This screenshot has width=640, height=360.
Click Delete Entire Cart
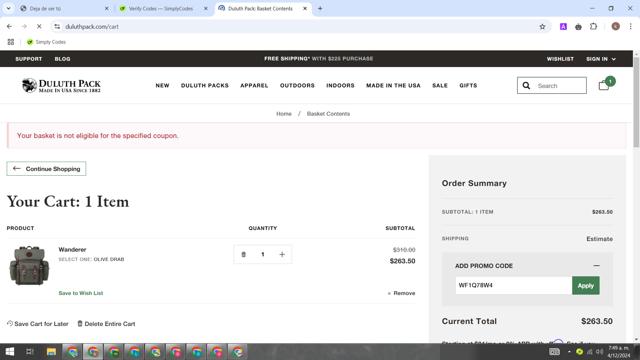(106, 324)
